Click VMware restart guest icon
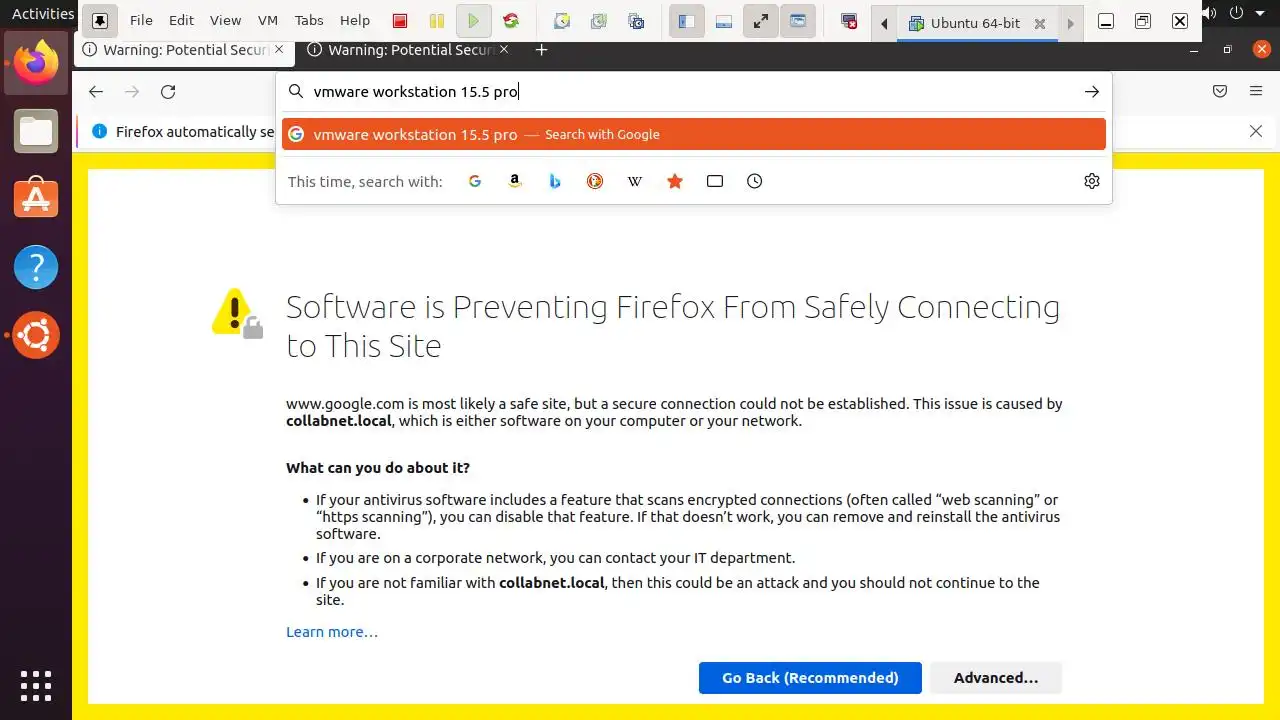Screen dimensions: 1280x720 tap(511, 21)
